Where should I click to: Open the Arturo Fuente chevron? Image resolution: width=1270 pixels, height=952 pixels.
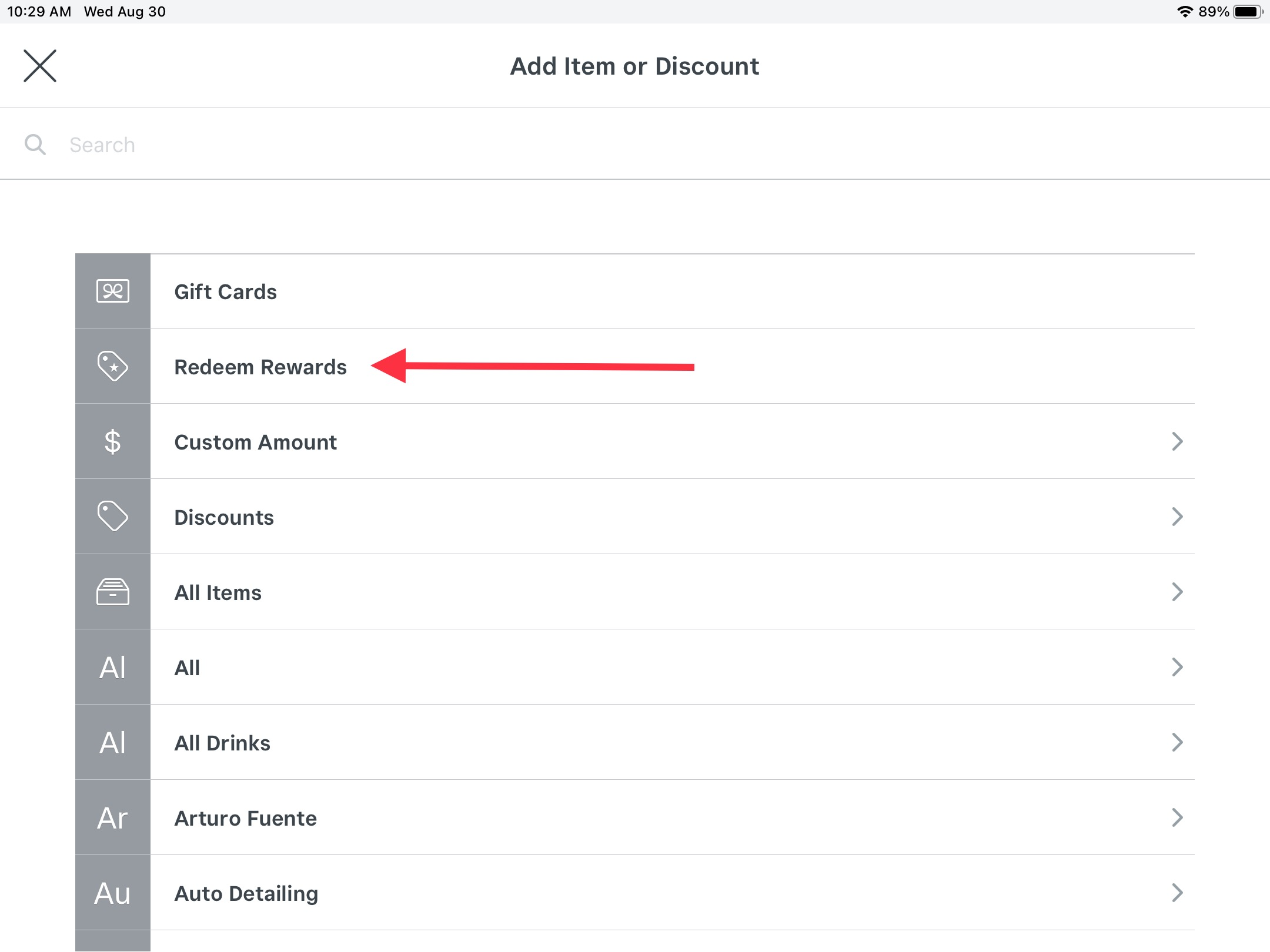point(1177,817)
